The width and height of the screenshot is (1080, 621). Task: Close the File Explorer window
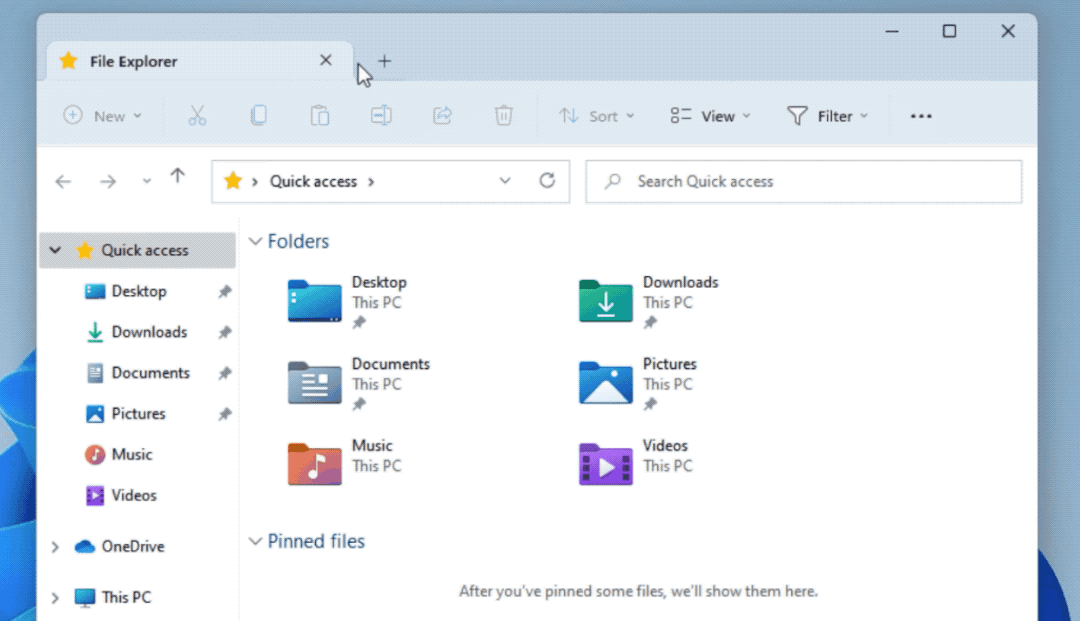coord(1008,31)
